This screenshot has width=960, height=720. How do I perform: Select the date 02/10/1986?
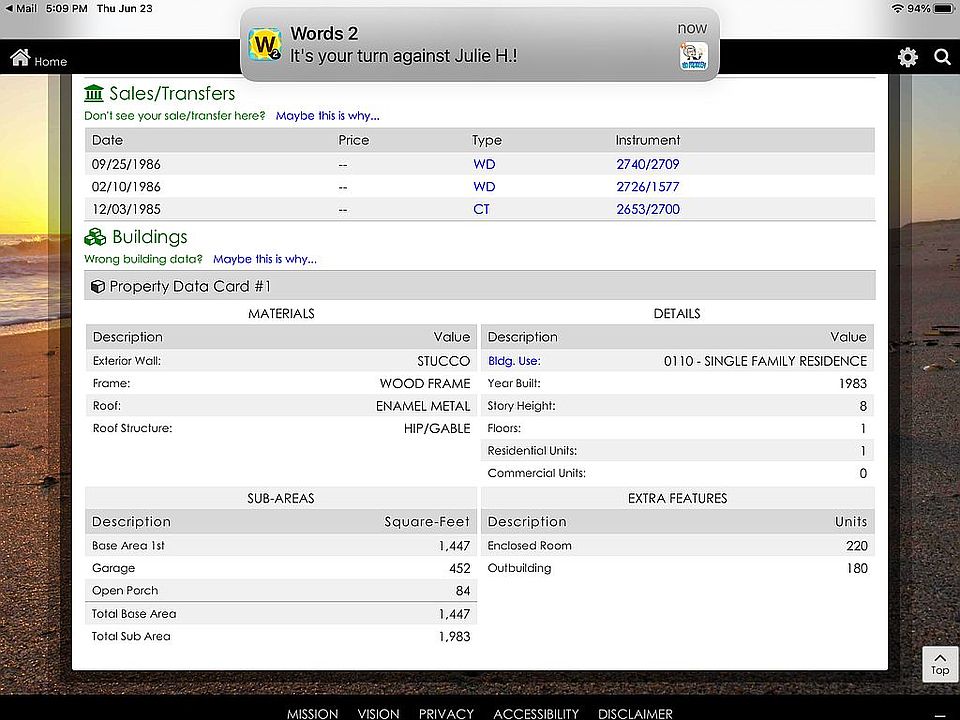pos(126,187)
